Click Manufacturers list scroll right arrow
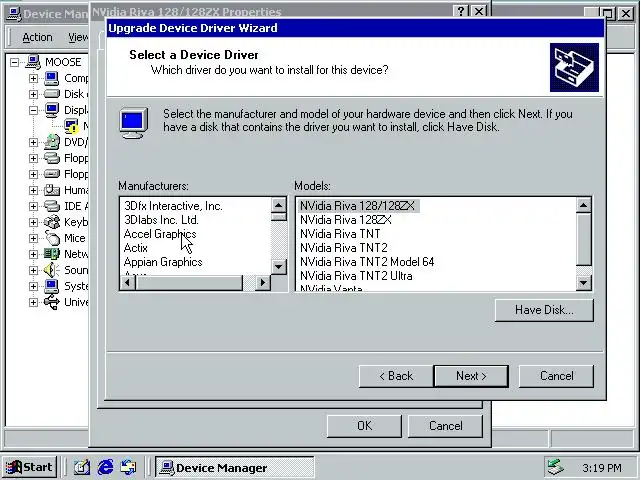The height and width of the screenshot is (480, 640). (x=262, y=282)
